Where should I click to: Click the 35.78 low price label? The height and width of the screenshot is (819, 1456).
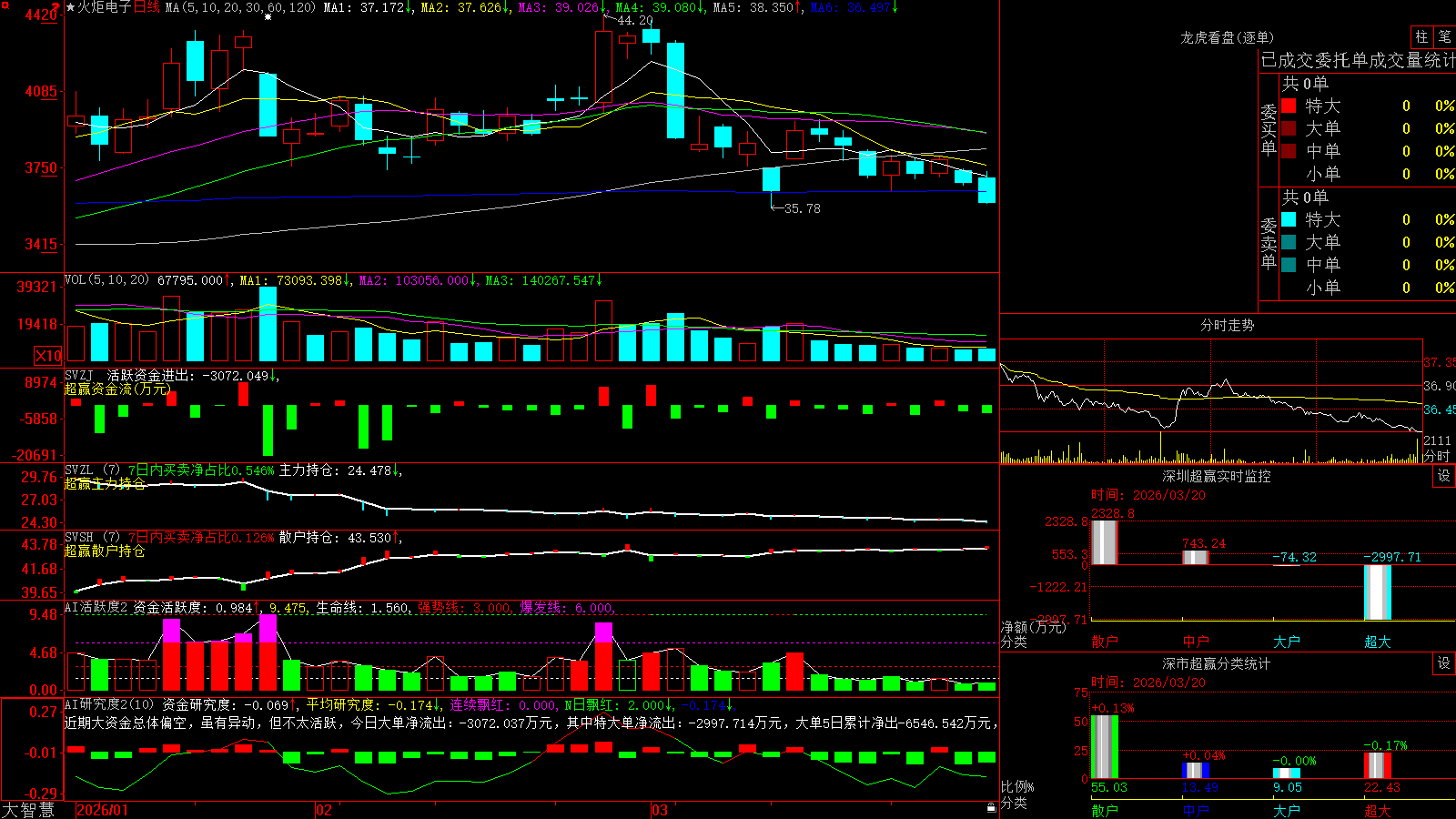pos(802,208)
